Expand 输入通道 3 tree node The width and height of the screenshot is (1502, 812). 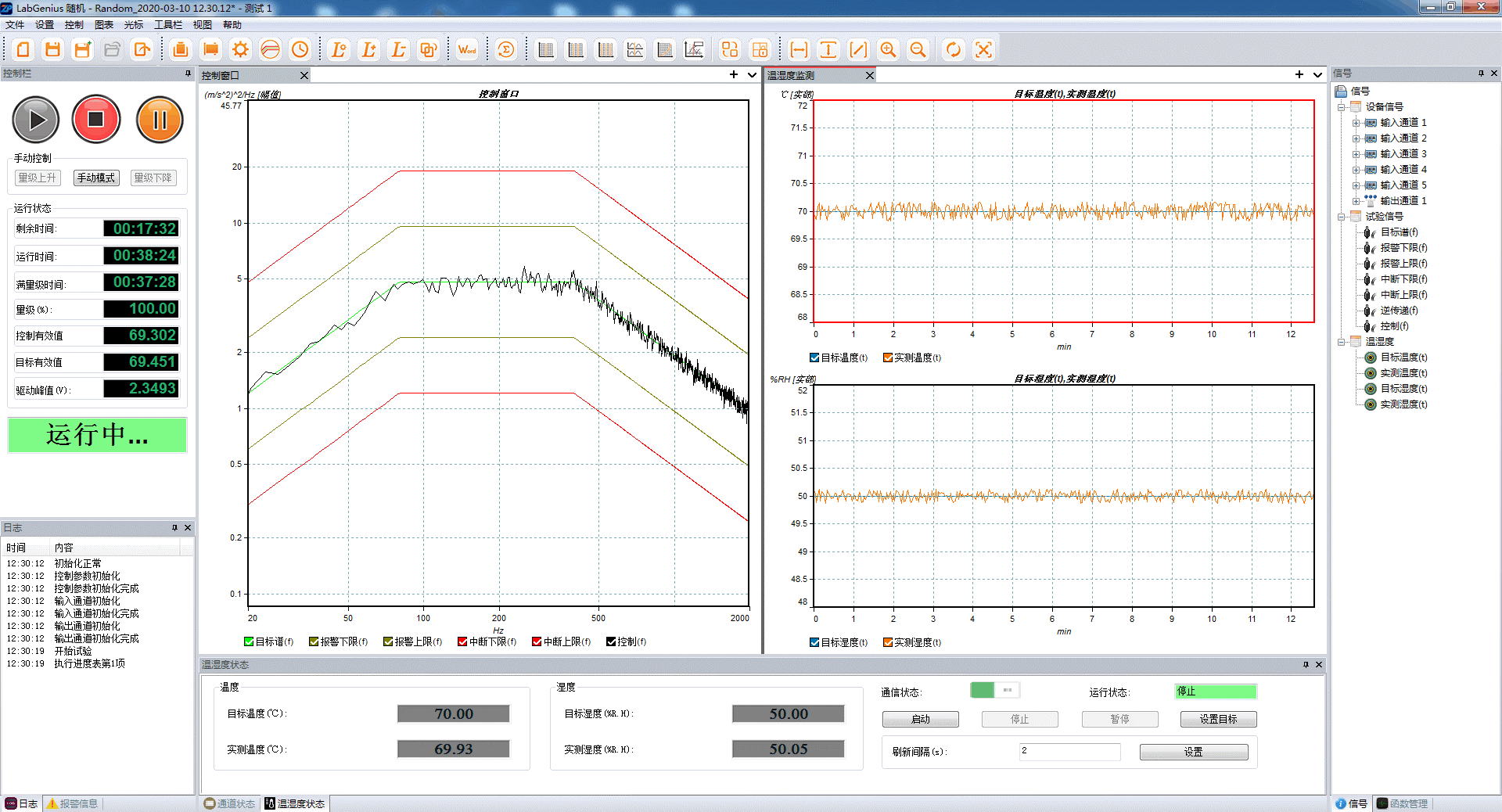1356,154
